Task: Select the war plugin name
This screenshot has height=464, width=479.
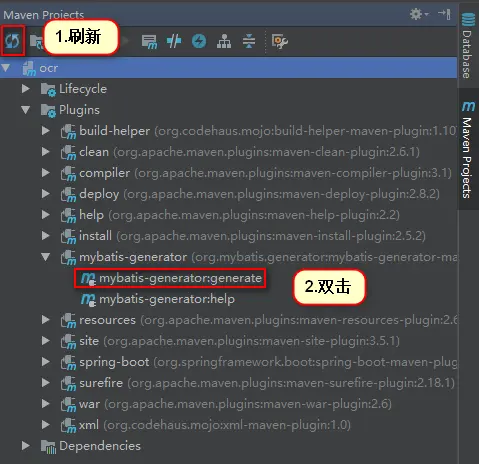Action: [x=89, y=404]
